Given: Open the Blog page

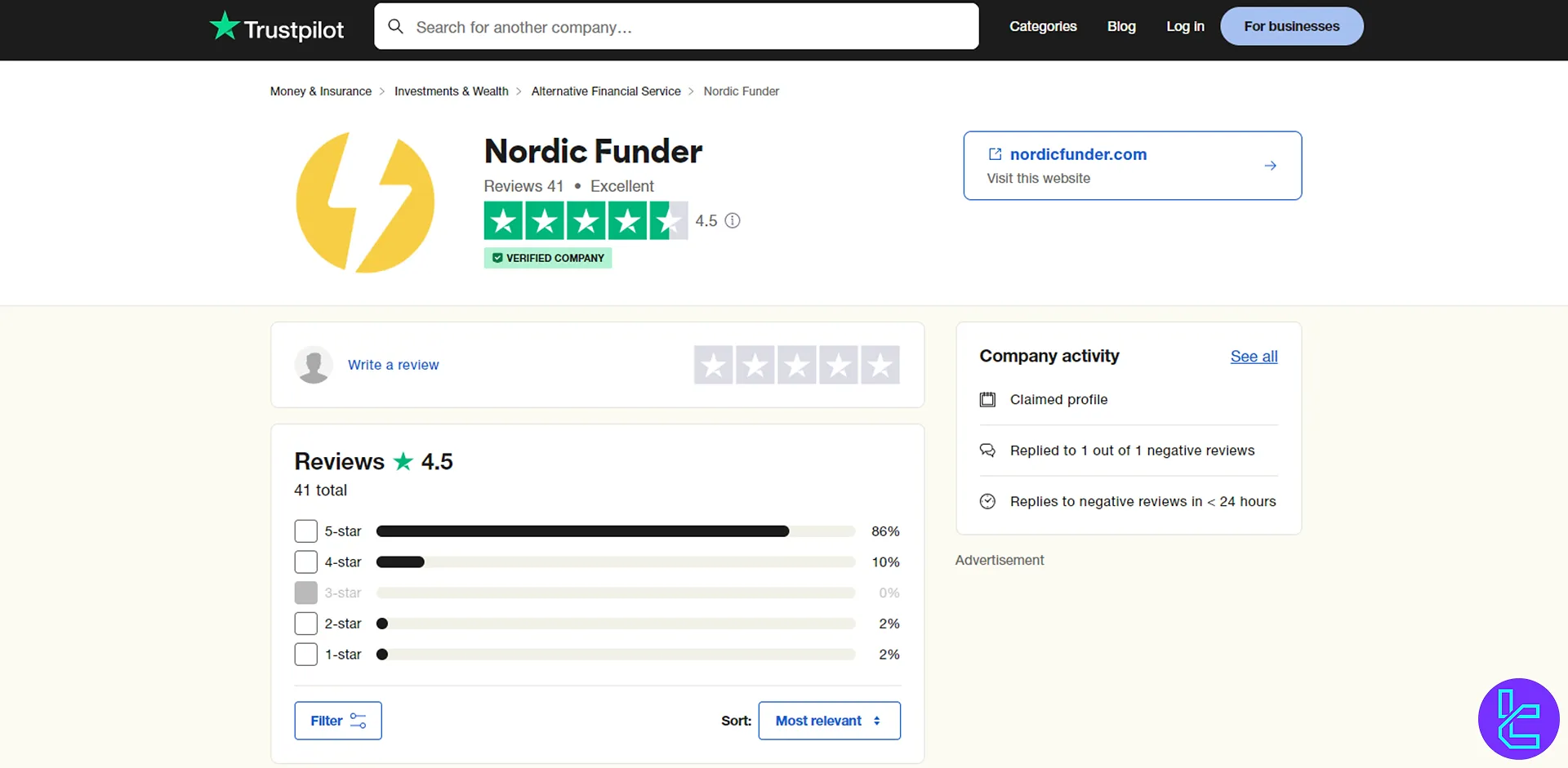Looking at the screenshot, I should (1121, 26).
